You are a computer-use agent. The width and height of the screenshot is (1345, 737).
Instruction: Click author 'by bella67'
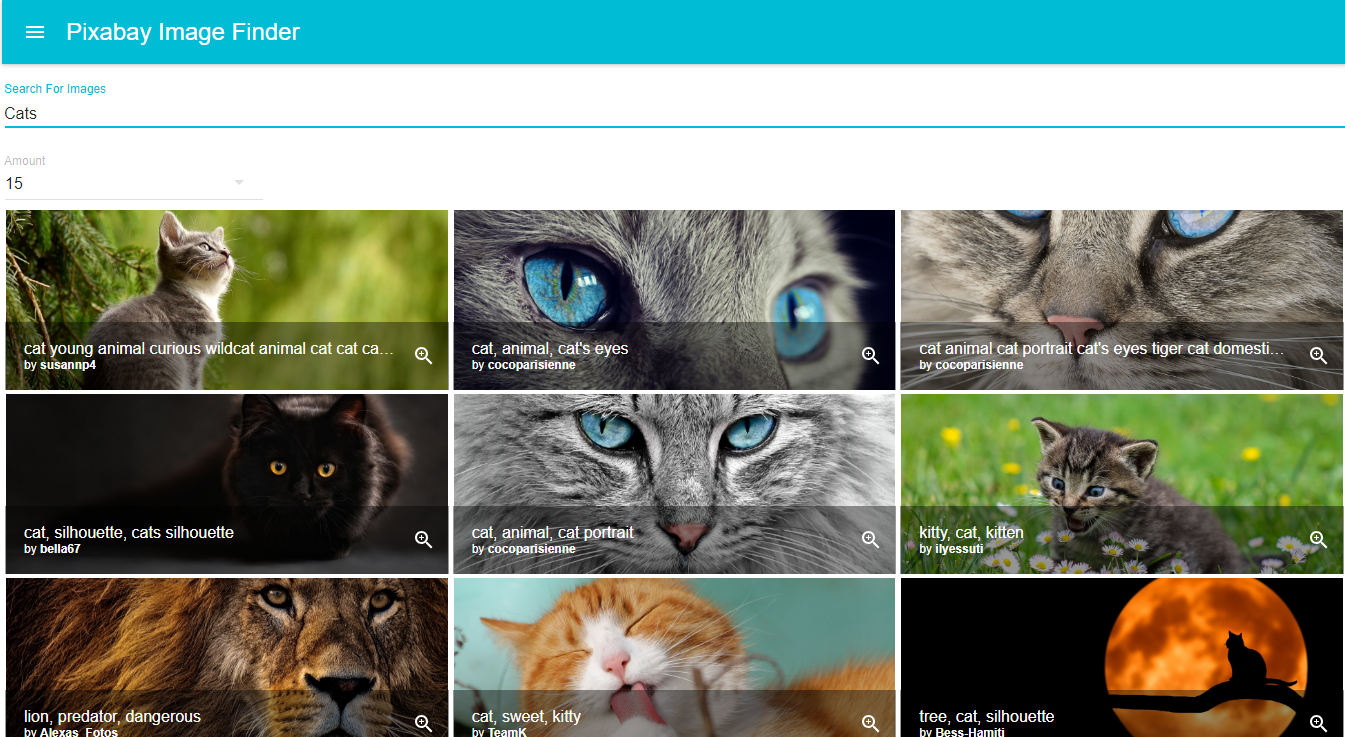(x=52, y=549)
